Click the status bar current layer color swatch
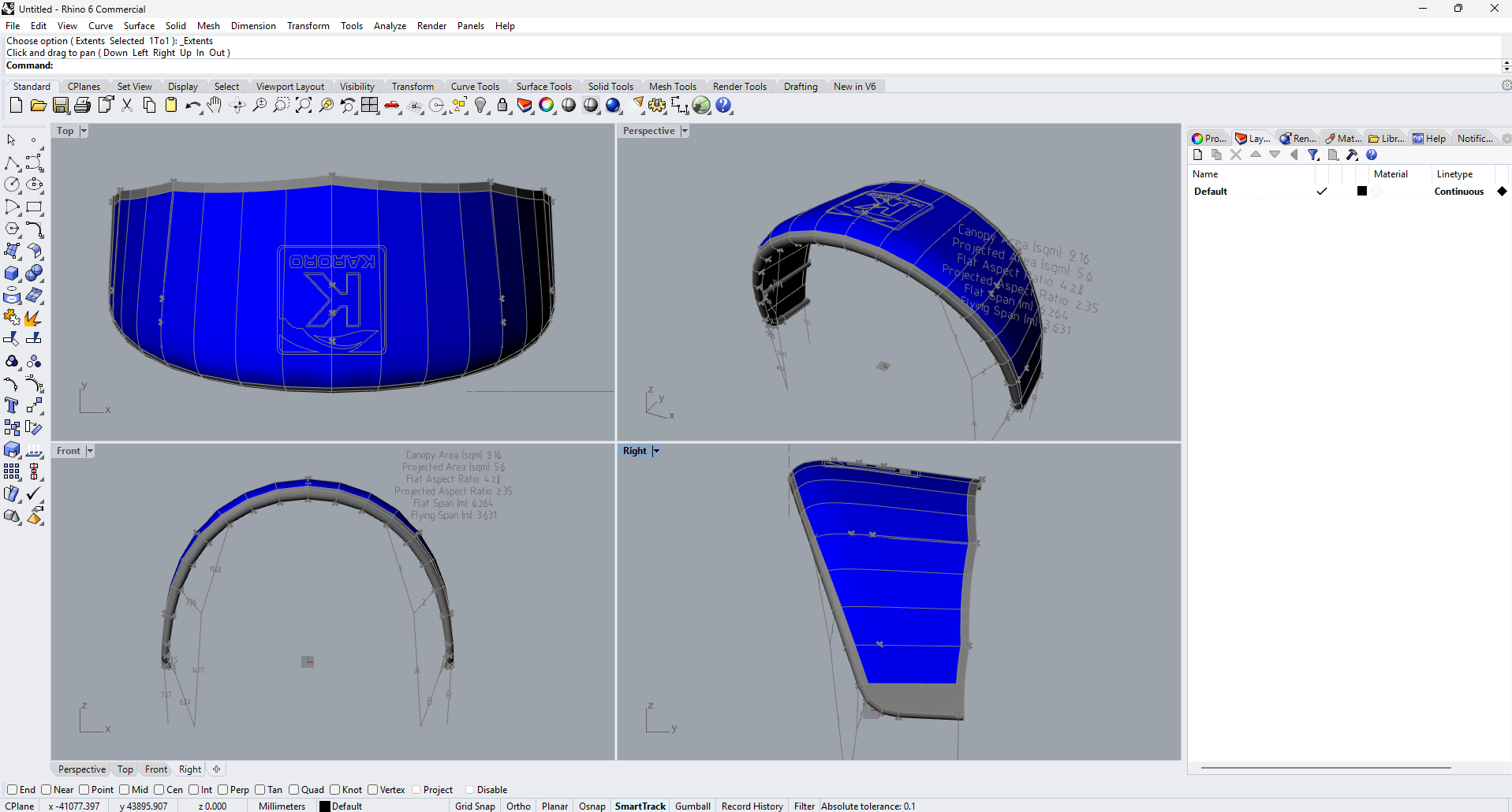The height and width of the screenshot is (812, 1512). coord(324,806)
